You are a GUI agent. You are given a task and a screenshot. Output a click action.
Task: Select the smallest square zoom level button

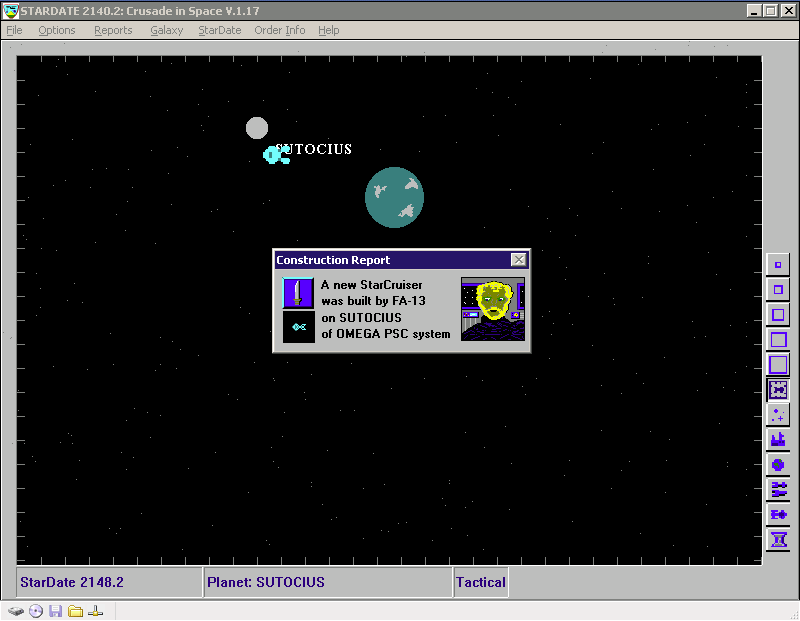pos(778,265)
